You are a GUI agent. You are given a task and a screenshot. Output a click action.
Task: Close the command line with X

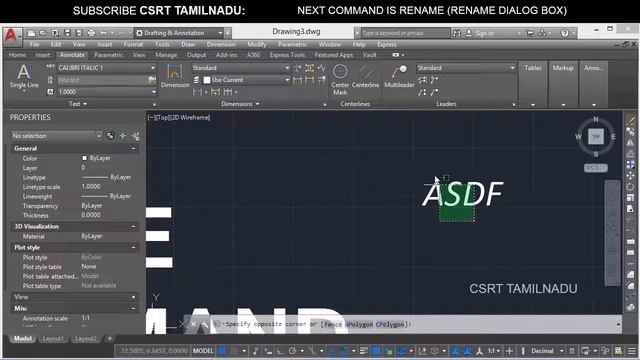click(193, 324)
